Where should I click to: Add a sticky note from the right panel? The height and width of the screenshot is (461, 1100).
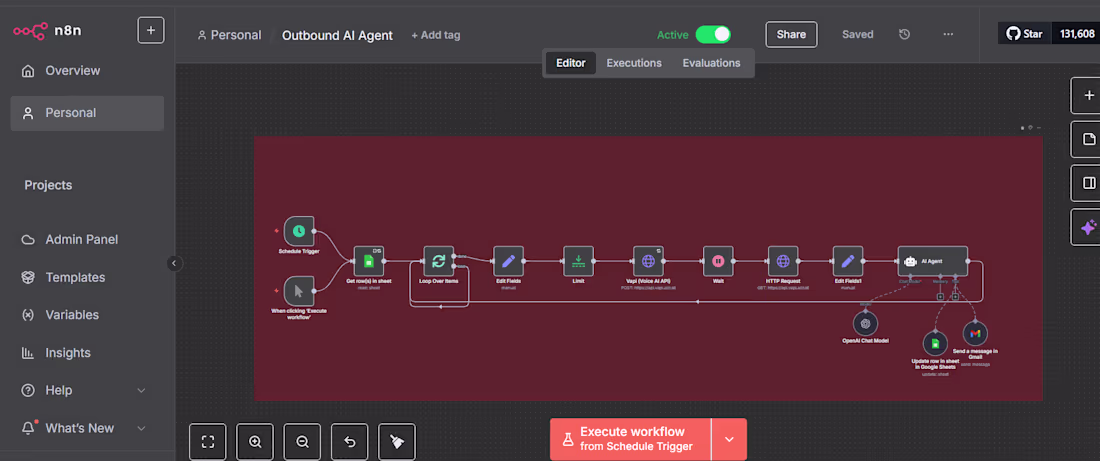[x=1089, y=139]
